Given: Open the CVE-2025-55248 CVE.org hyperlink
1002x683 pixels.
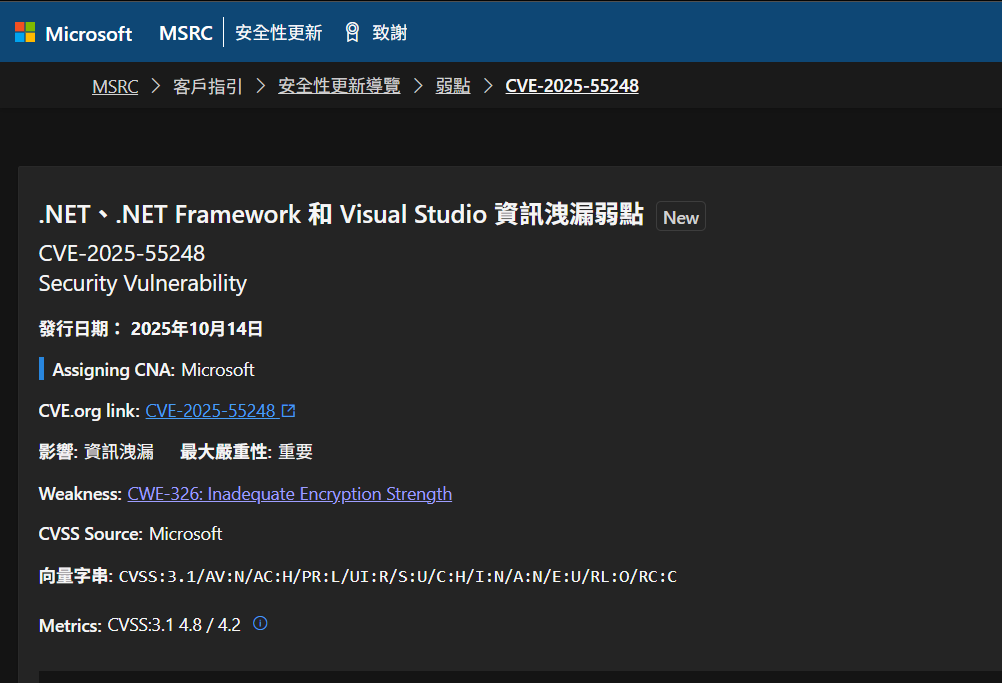Looking at the screenshot, I should tap(210, 411).
